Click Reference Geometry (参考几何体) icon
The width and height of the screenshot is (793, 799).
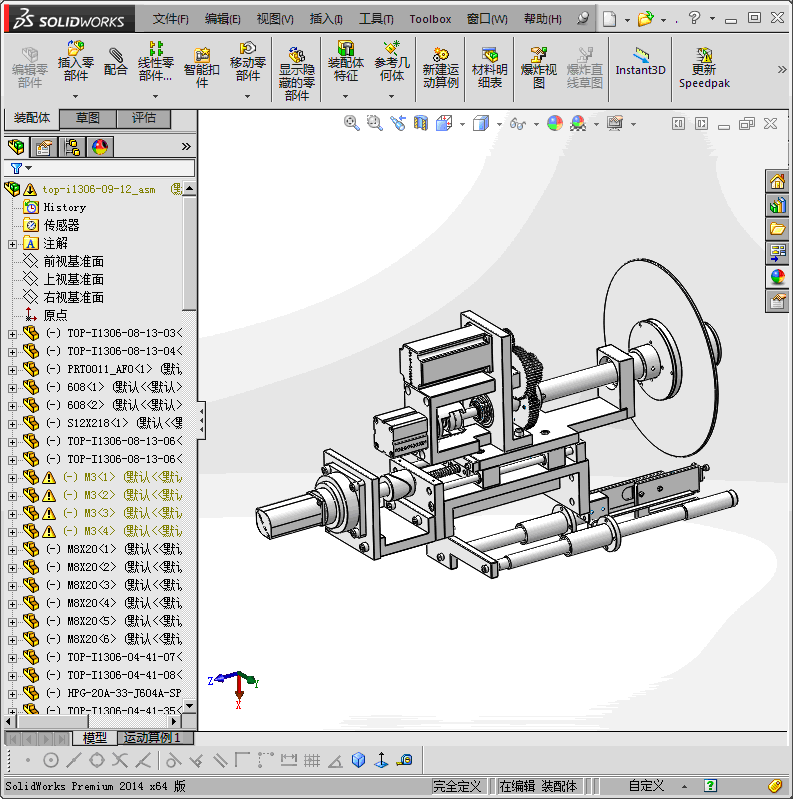(391, 62)
